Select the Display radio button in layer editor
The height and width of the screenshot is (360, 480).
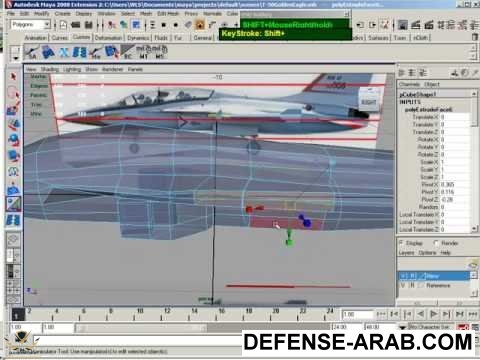pos(401,243)
